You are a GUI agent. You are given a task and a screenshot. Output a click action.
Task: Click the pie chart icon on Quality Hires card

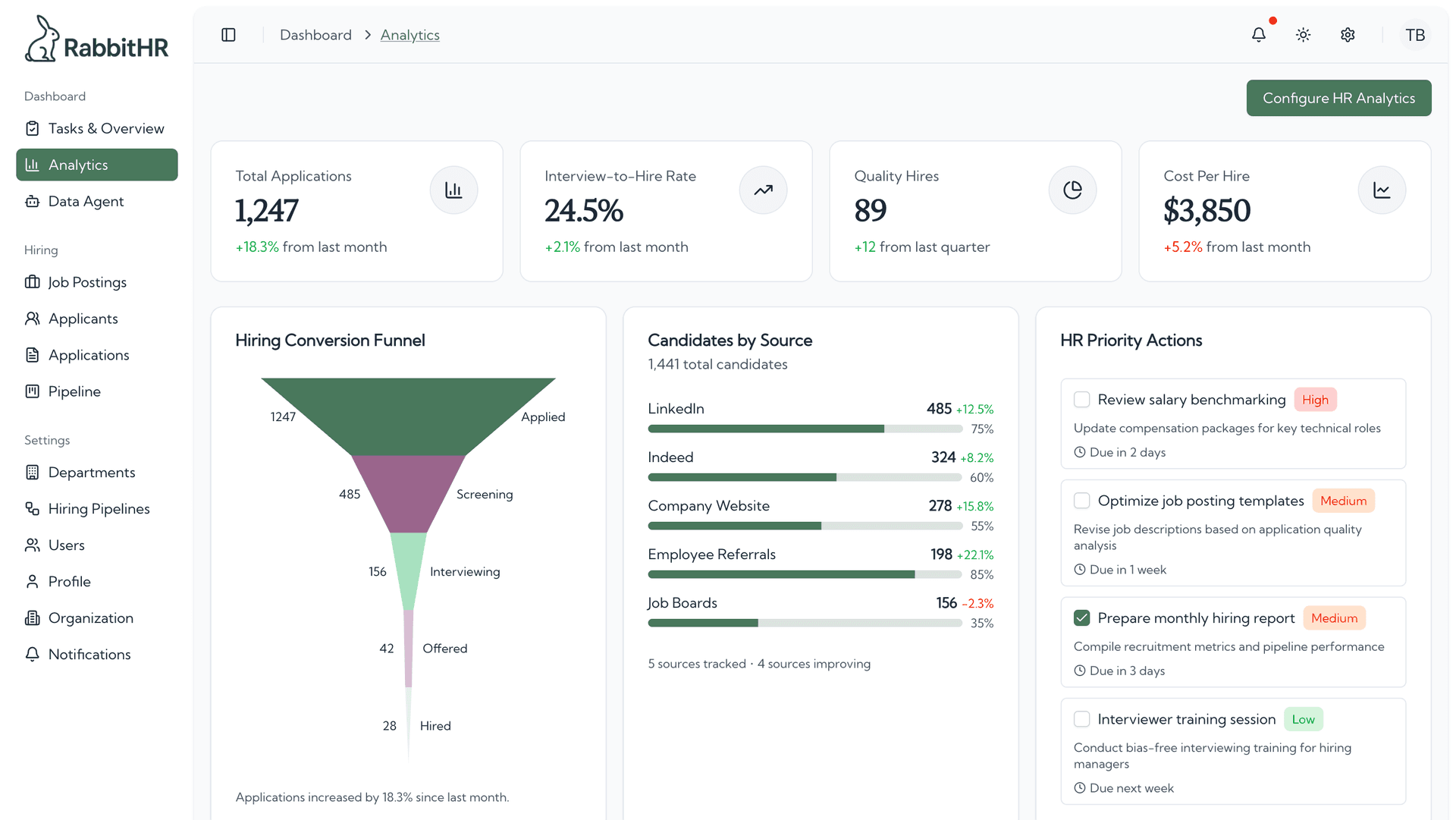(x=1072, y=190)
